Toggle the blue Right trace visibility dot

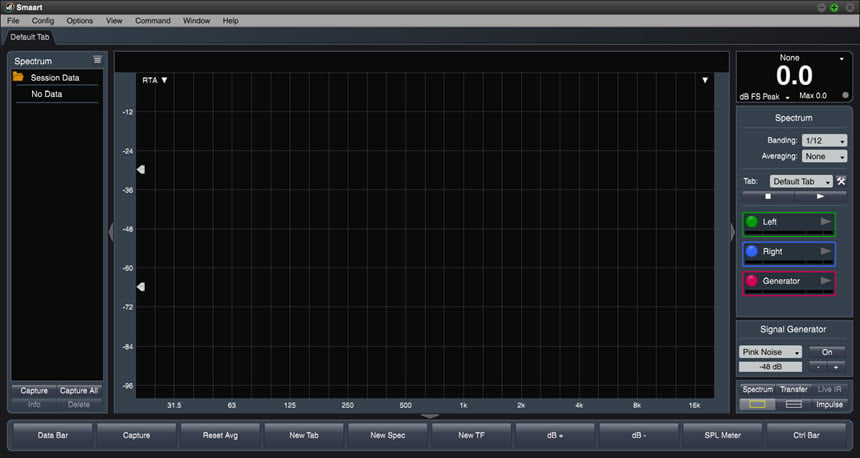point(752,251)
